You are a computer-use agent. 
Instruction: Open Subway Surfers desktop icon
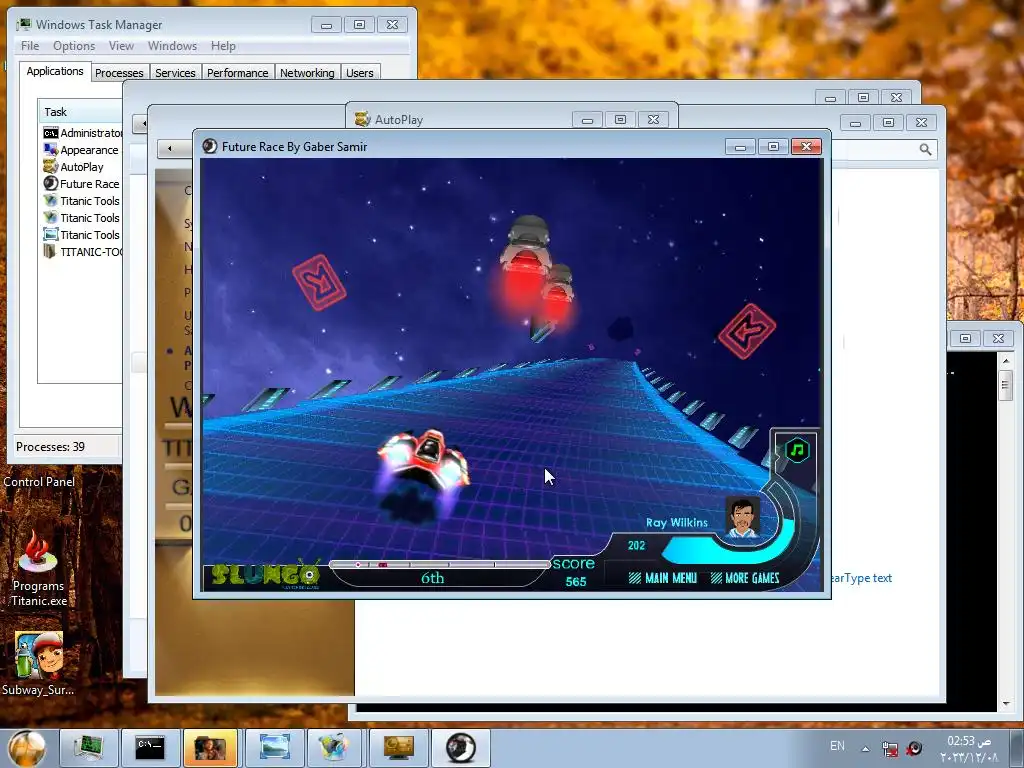[x=38, y=663]
